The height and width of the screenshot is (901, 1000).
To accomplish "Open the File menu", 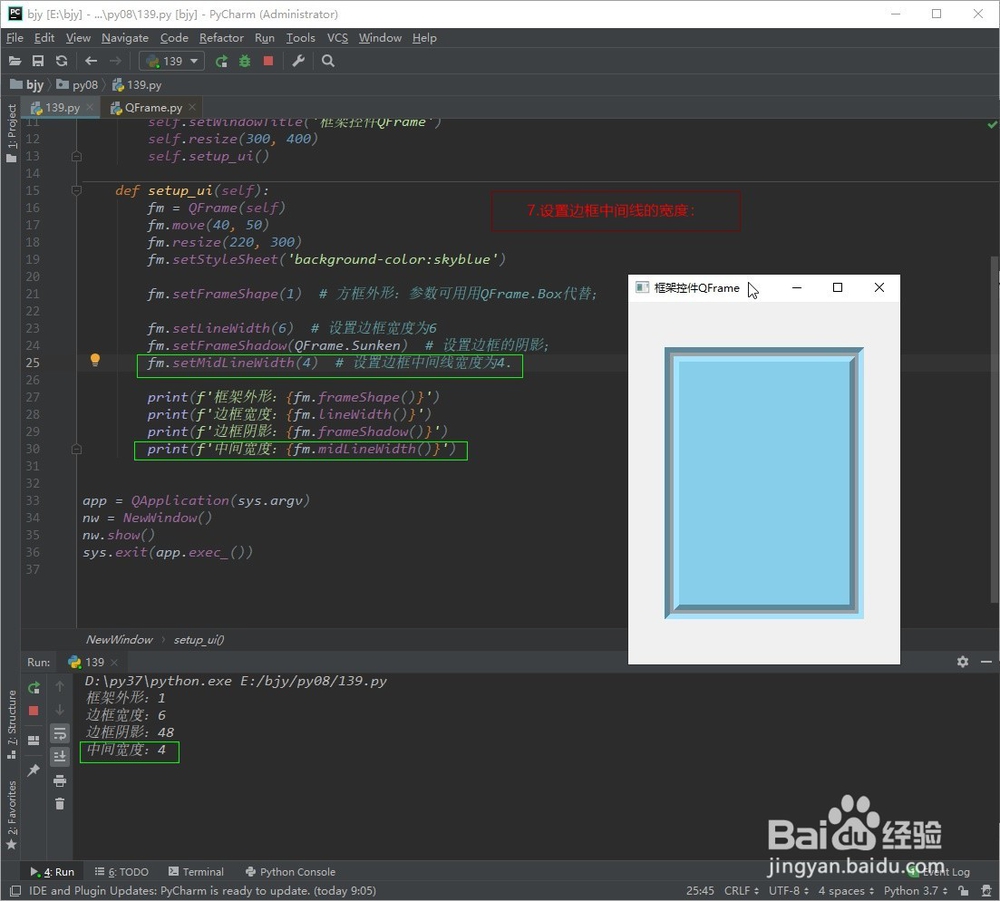I will coord(15,38).
